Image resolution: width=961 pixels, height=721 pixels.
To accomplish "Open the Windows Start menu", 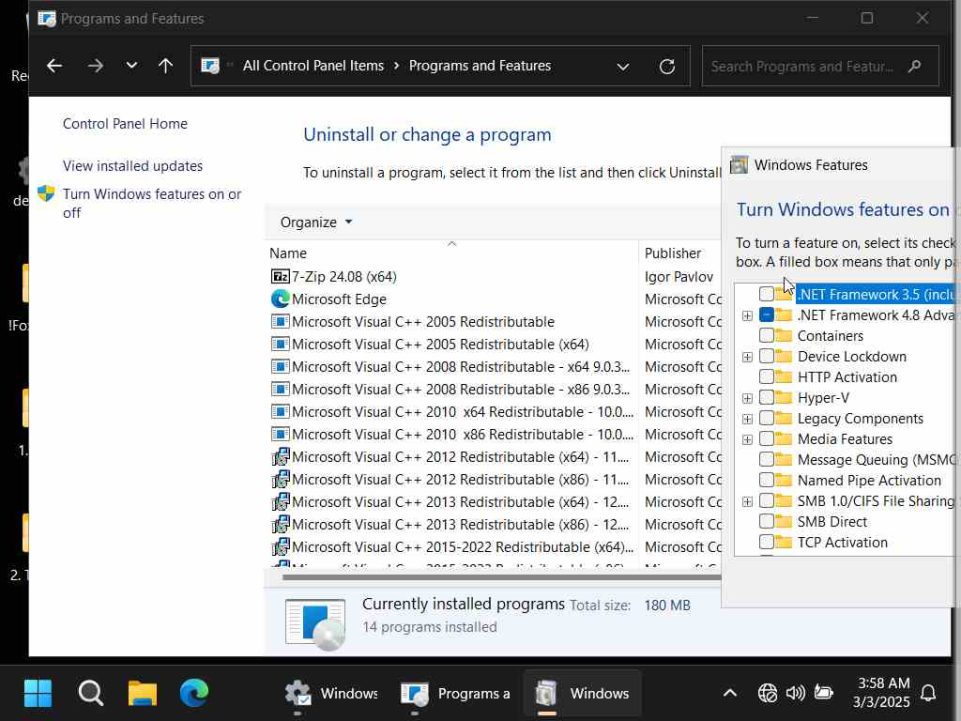I will [38, 693].
